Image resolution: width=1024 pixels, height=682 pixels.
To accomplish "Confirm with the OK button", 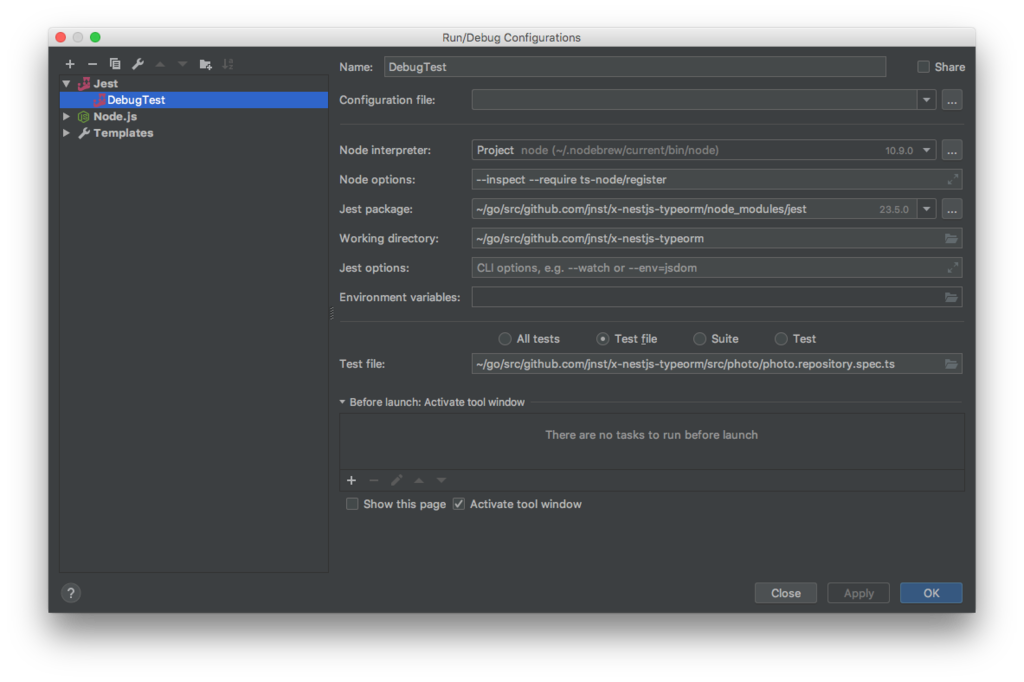I will (931, 593).
